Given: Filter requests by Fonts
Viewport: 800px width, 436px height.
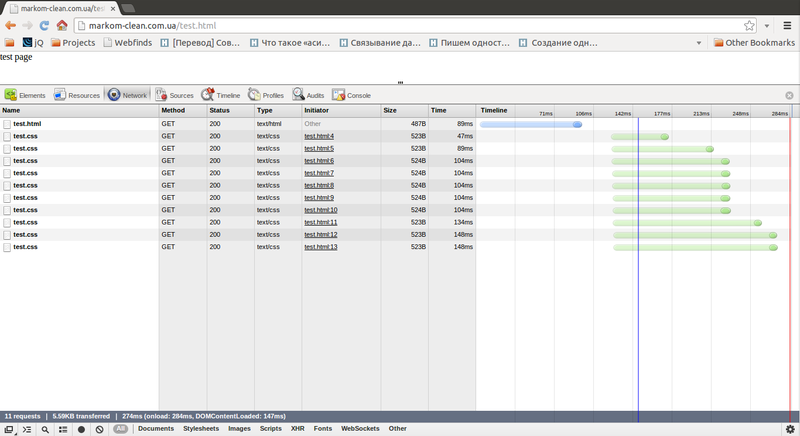Looking at the screenshot, I should point(322,429).
